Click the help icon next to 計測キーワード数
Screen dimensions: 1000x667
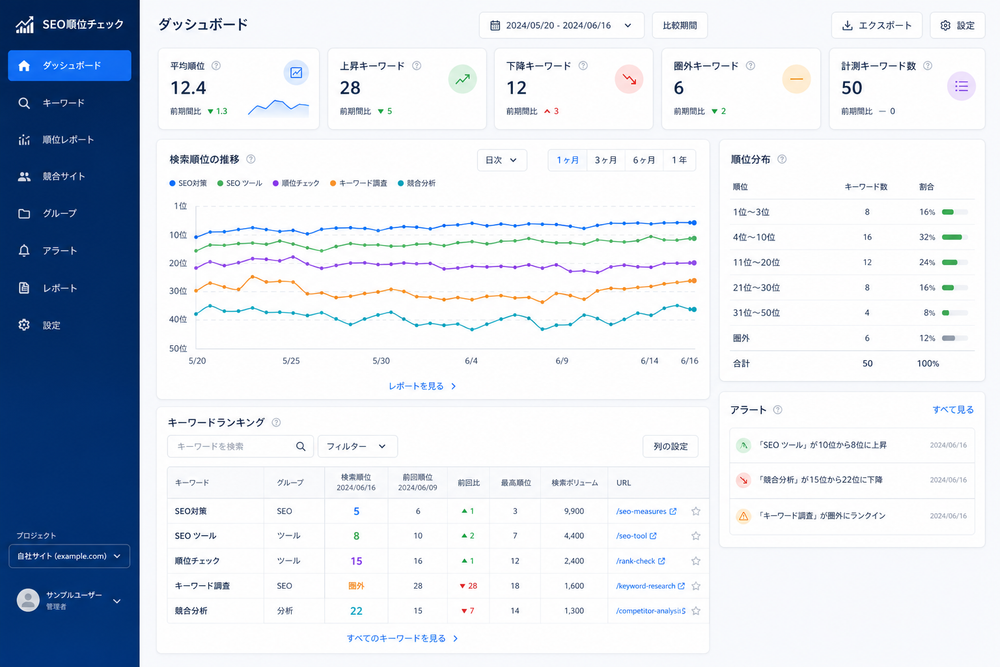coord(928,66)
